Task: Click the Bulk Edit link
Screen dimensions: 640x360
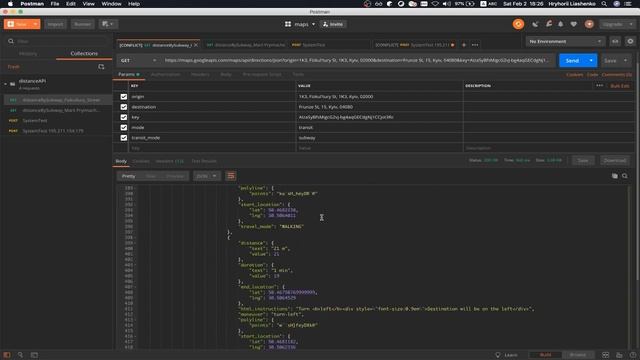Action: pos(620,86)
